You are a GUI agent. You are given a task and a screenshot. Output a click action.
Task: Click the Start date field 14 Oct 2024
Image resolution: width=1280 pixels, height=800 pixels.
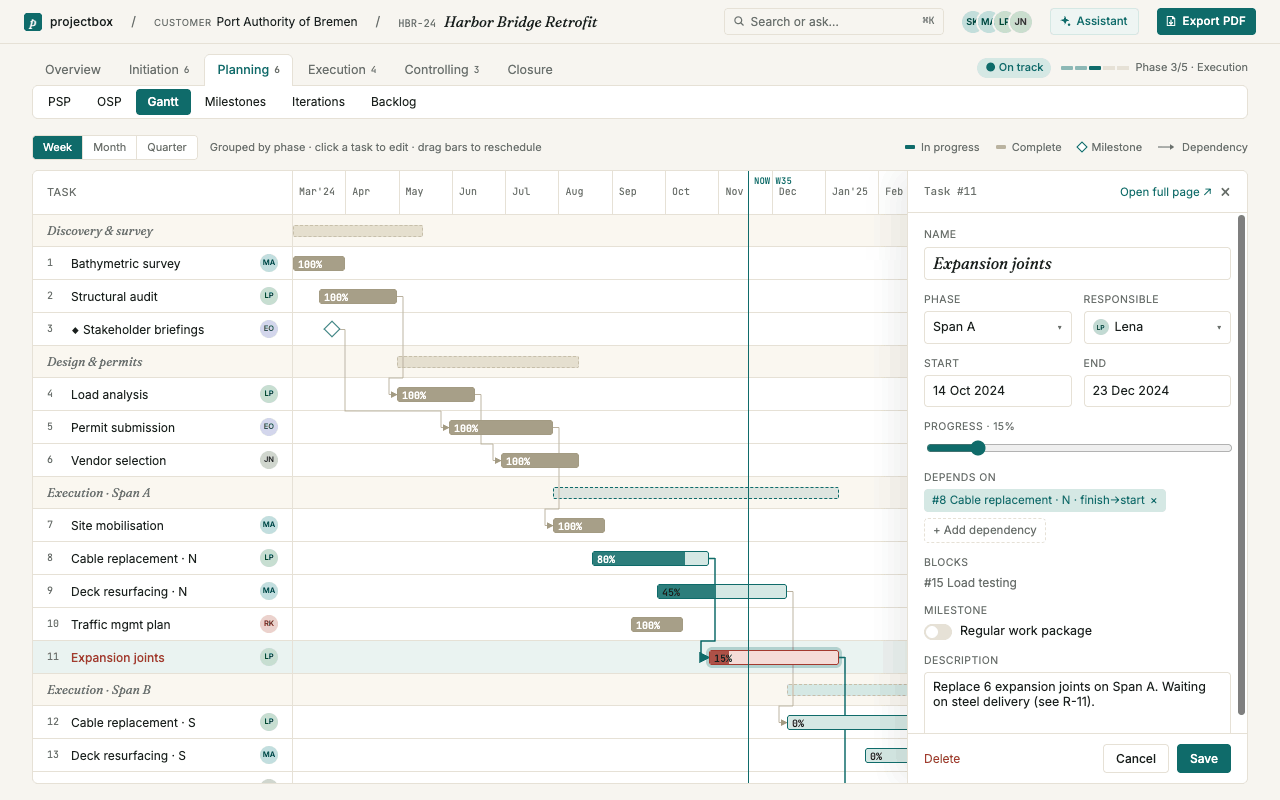click(998, 391)
